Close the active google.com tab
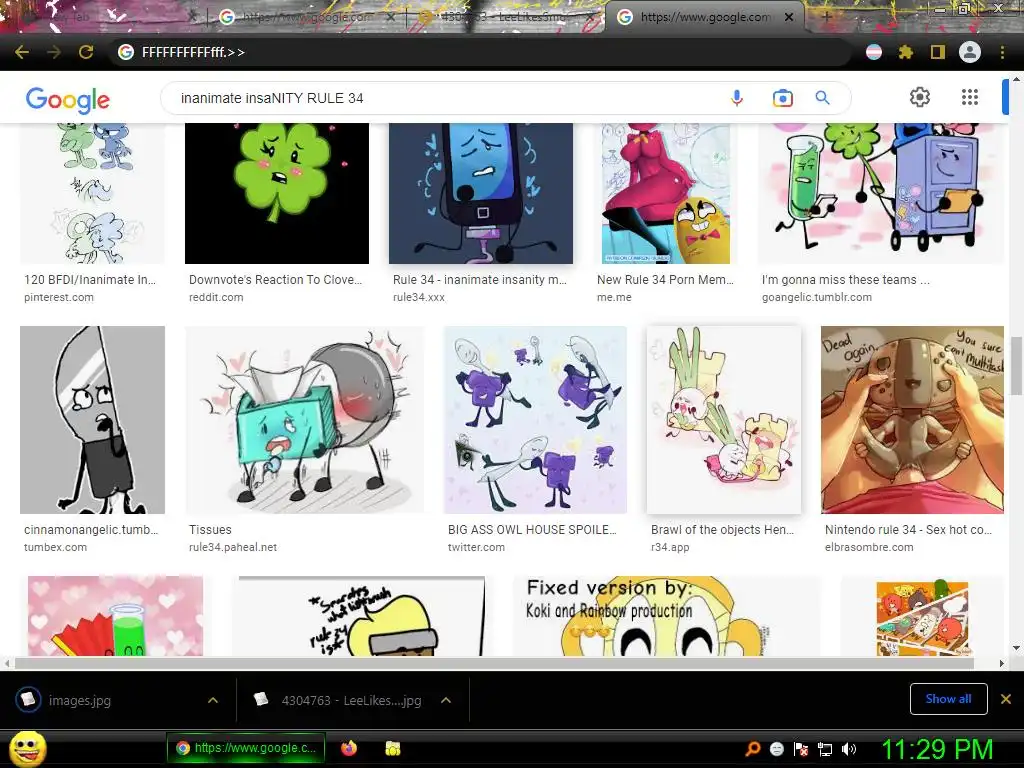This screenshot has height=768, width=1024. (789, 17)
